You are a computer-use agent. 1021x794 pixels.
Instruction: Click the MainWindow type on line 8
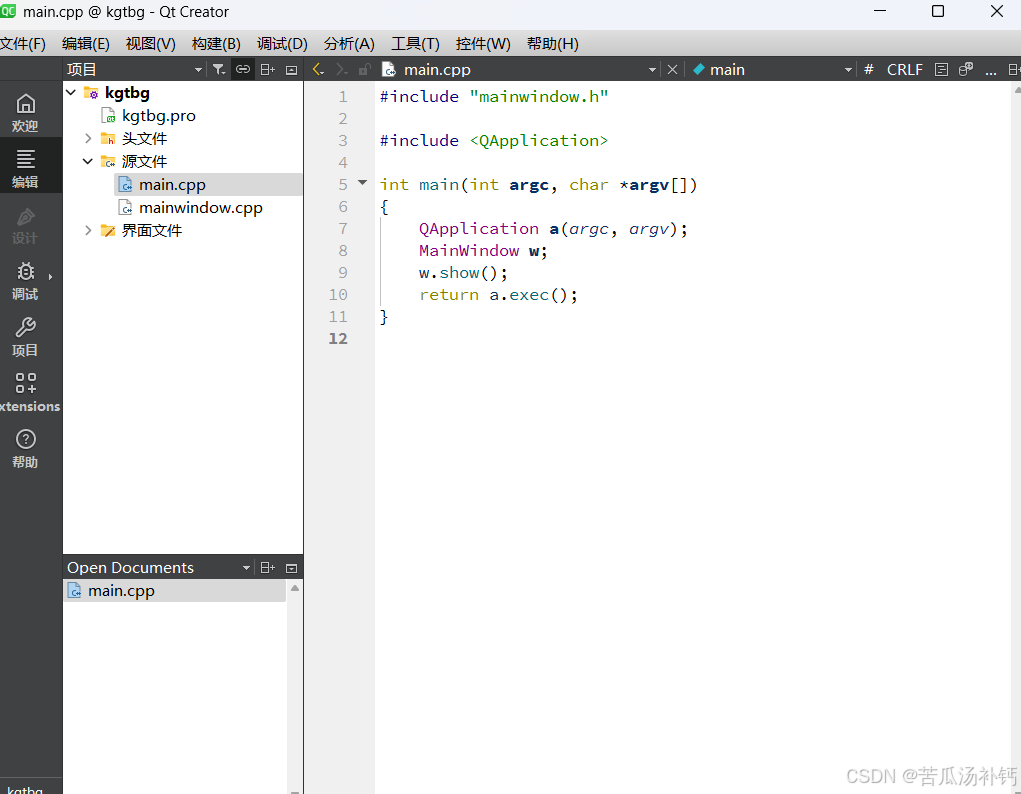(x=469, y=251)
